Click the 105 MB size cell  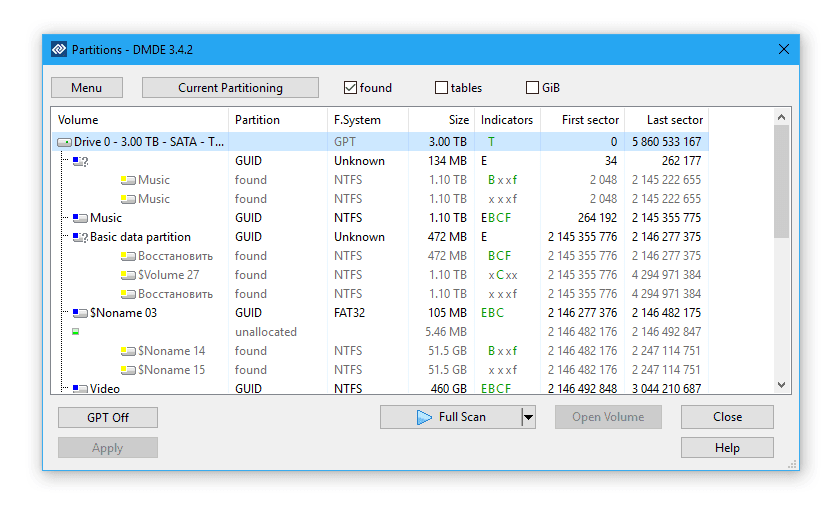click(x=447, y=313)
